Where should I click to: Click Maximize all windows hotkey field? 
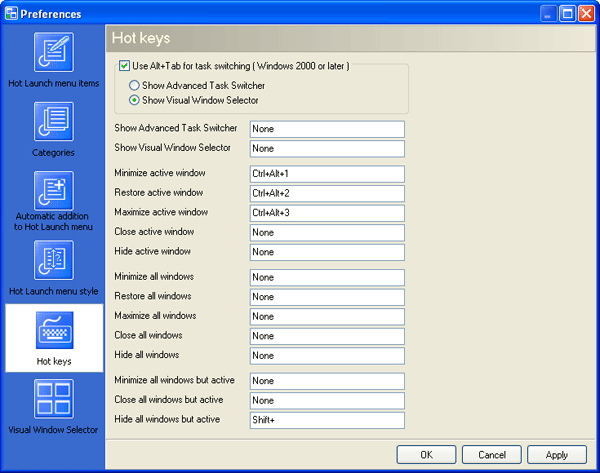pyautogui.click(x=327, y=316)
